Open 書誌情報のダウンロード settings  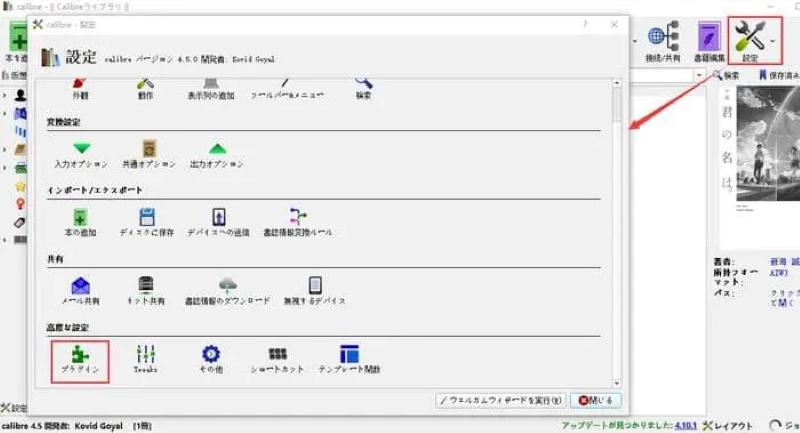(x=227, y=291)
